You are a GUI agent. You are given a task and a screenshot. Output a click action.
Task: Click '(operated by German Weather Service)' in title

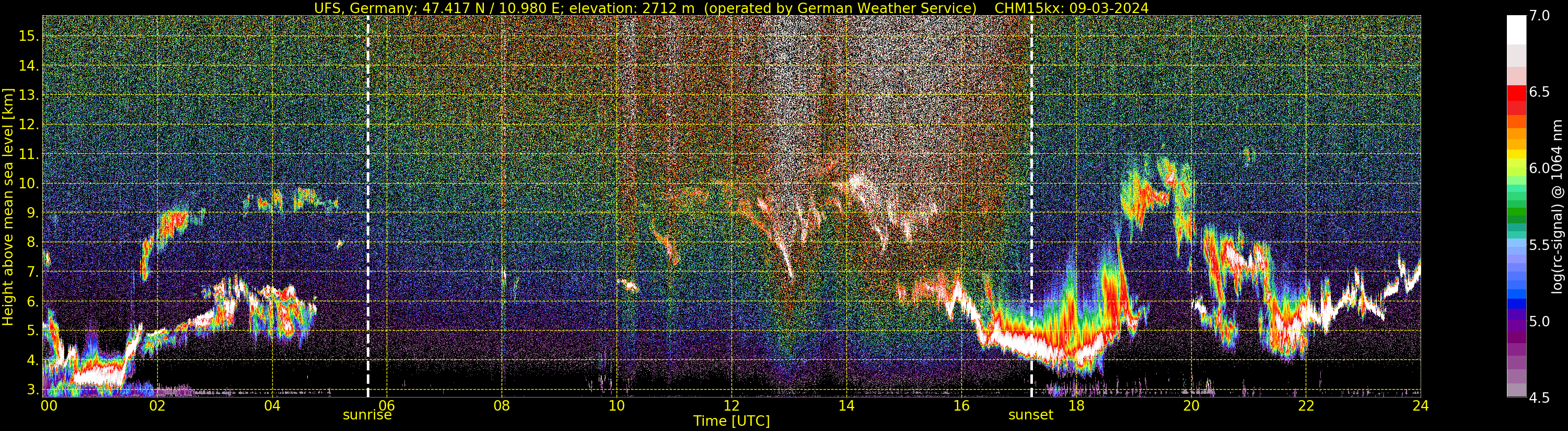840,8
